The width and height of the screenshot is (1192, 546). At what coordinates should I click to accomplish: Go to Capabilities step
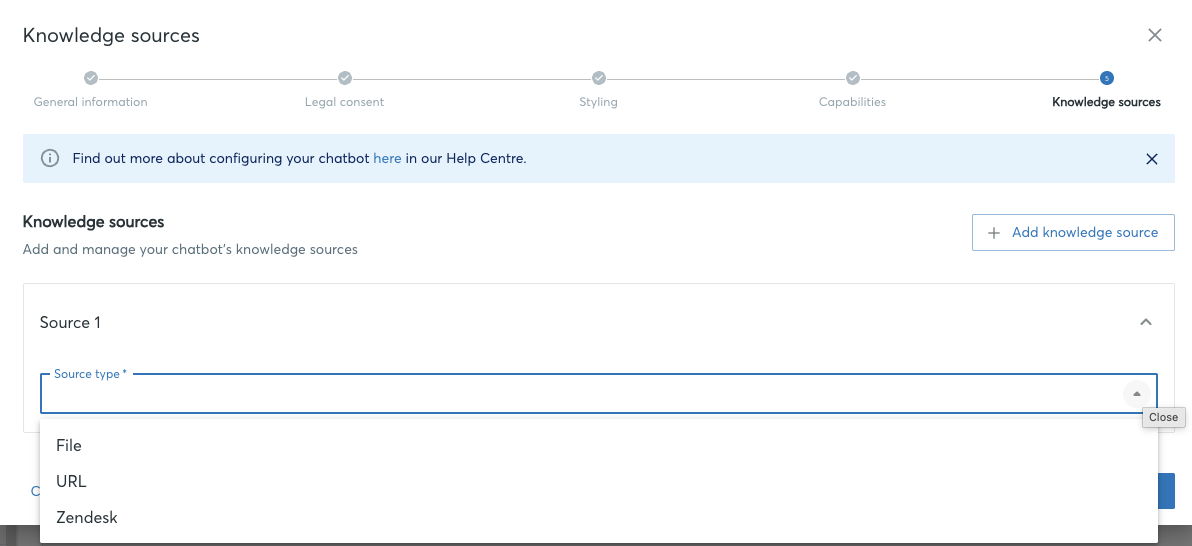pos(852,102)
